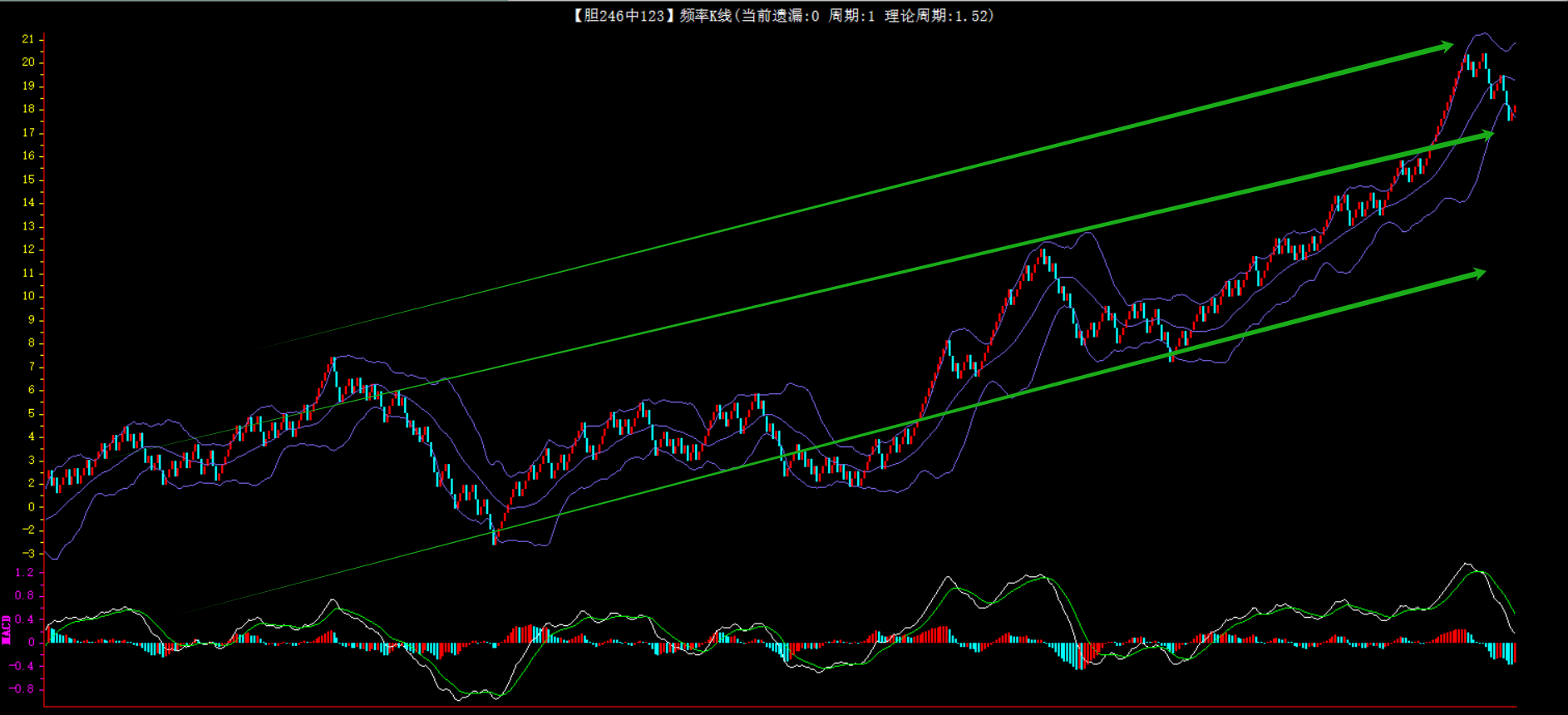Select the price axis label 6
This screenshot has height=715, width=1568.
[32, 390]
